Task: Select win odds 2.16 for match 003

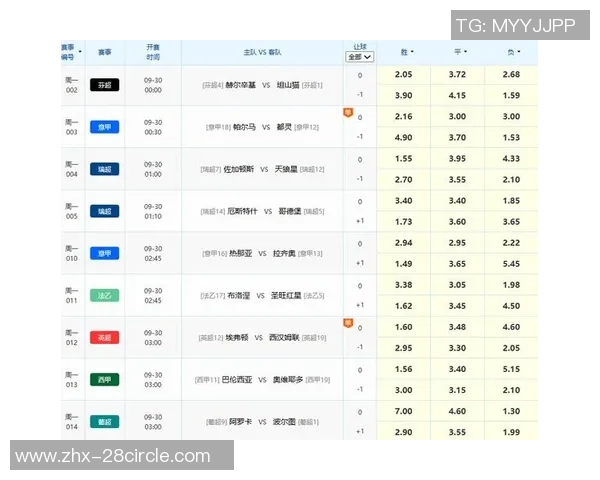Action: pyautogui.click(x=404, y=116)
